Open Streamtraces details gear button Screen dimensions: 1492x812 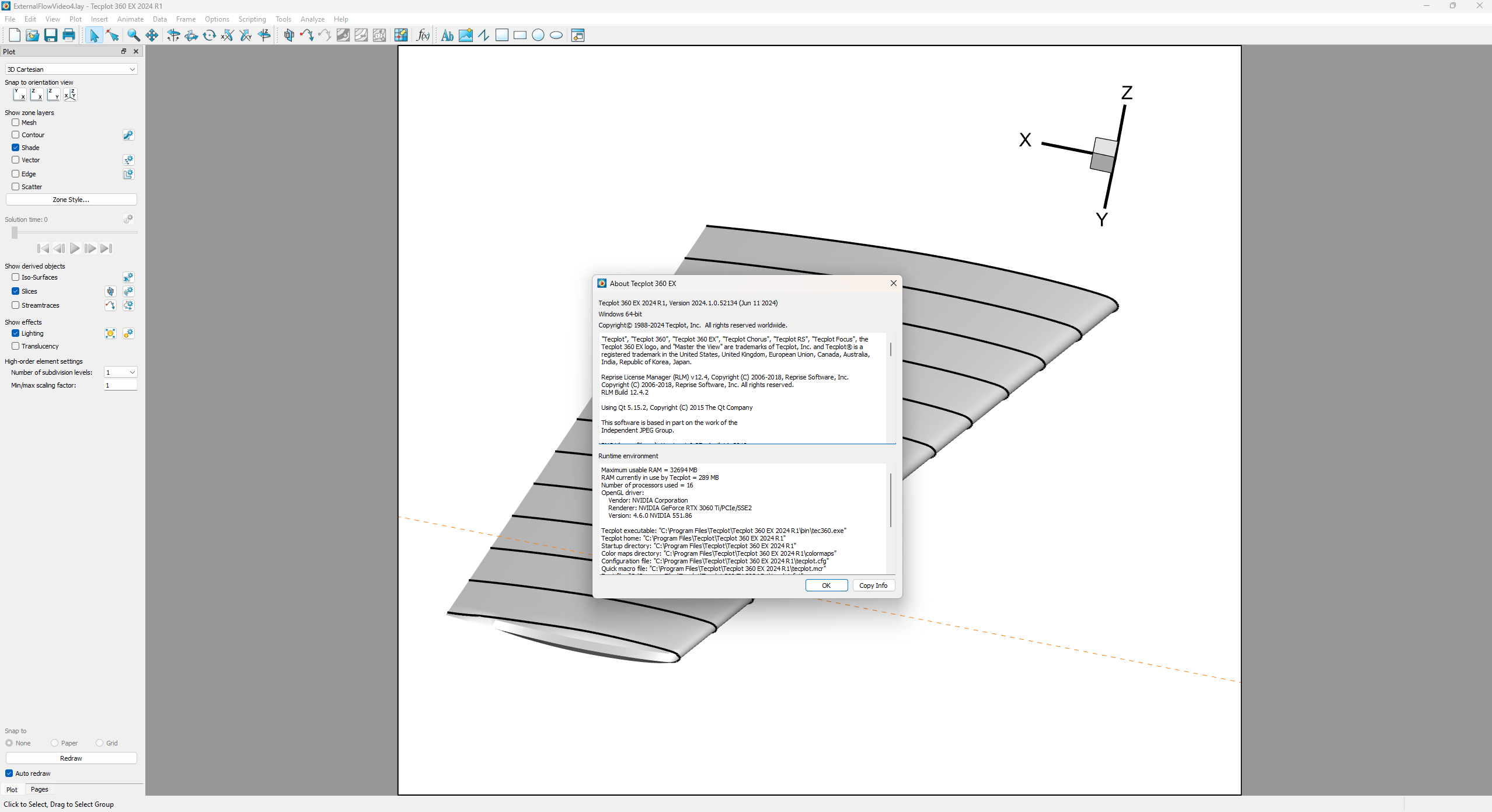(x=128, y=305)
